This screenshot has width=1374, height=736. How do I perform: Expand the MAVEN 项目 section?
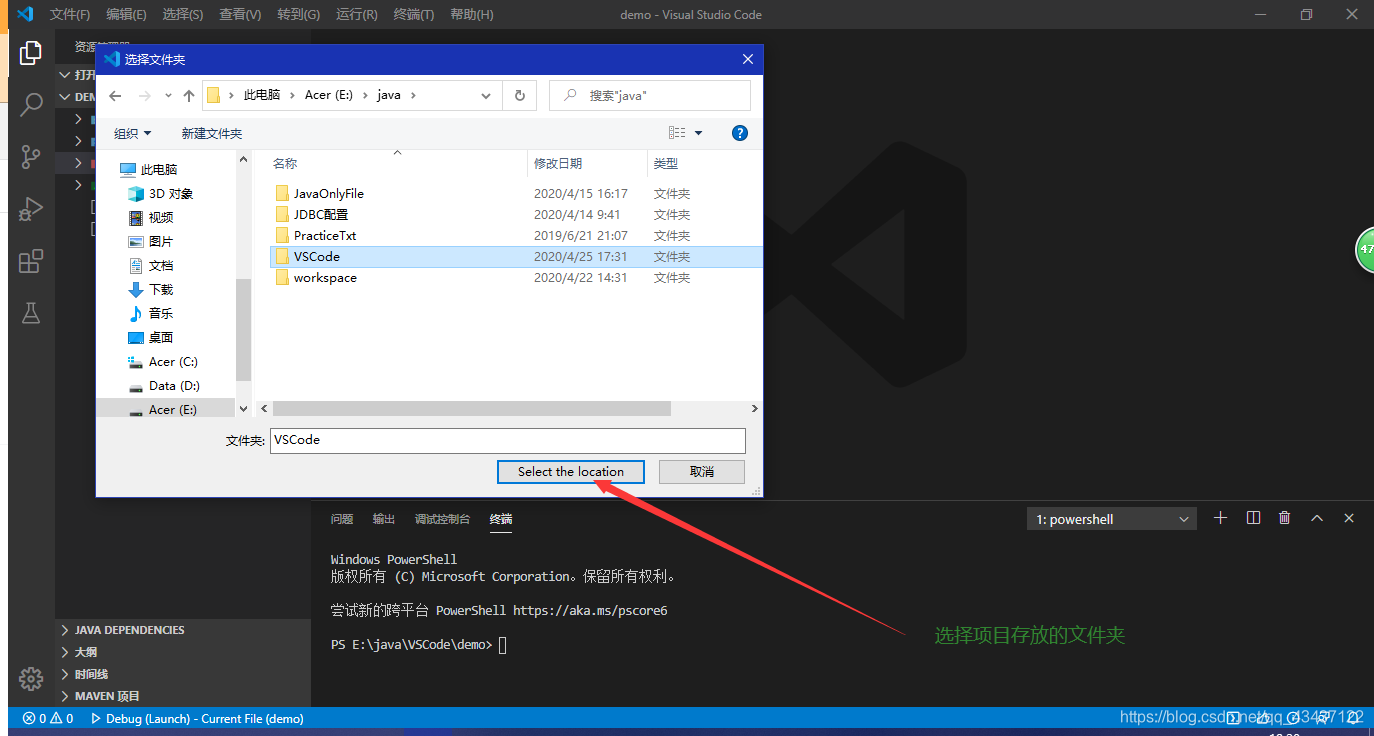click(x=183, y=696)
